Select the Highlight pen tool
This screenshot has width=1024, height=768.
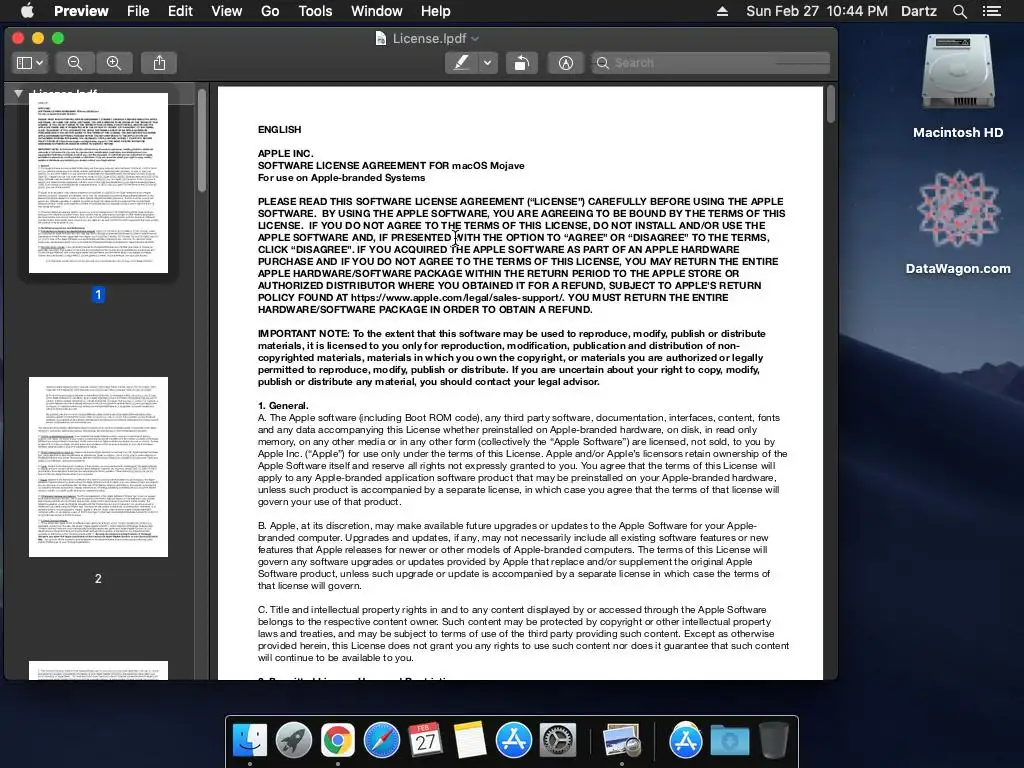pyautogui.click(x=461, y=63)
